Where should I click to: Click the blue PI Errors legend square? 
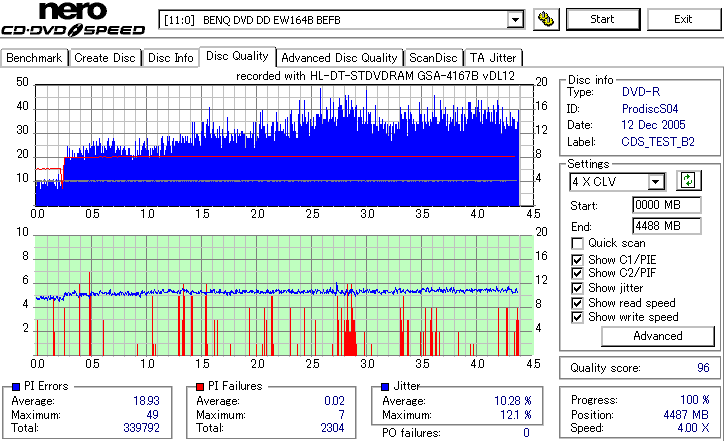tap(16, 387)
